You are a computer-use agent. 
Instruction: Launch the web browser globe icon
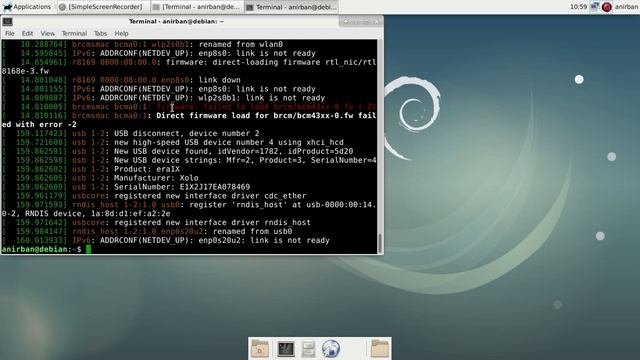coord(331,349)
